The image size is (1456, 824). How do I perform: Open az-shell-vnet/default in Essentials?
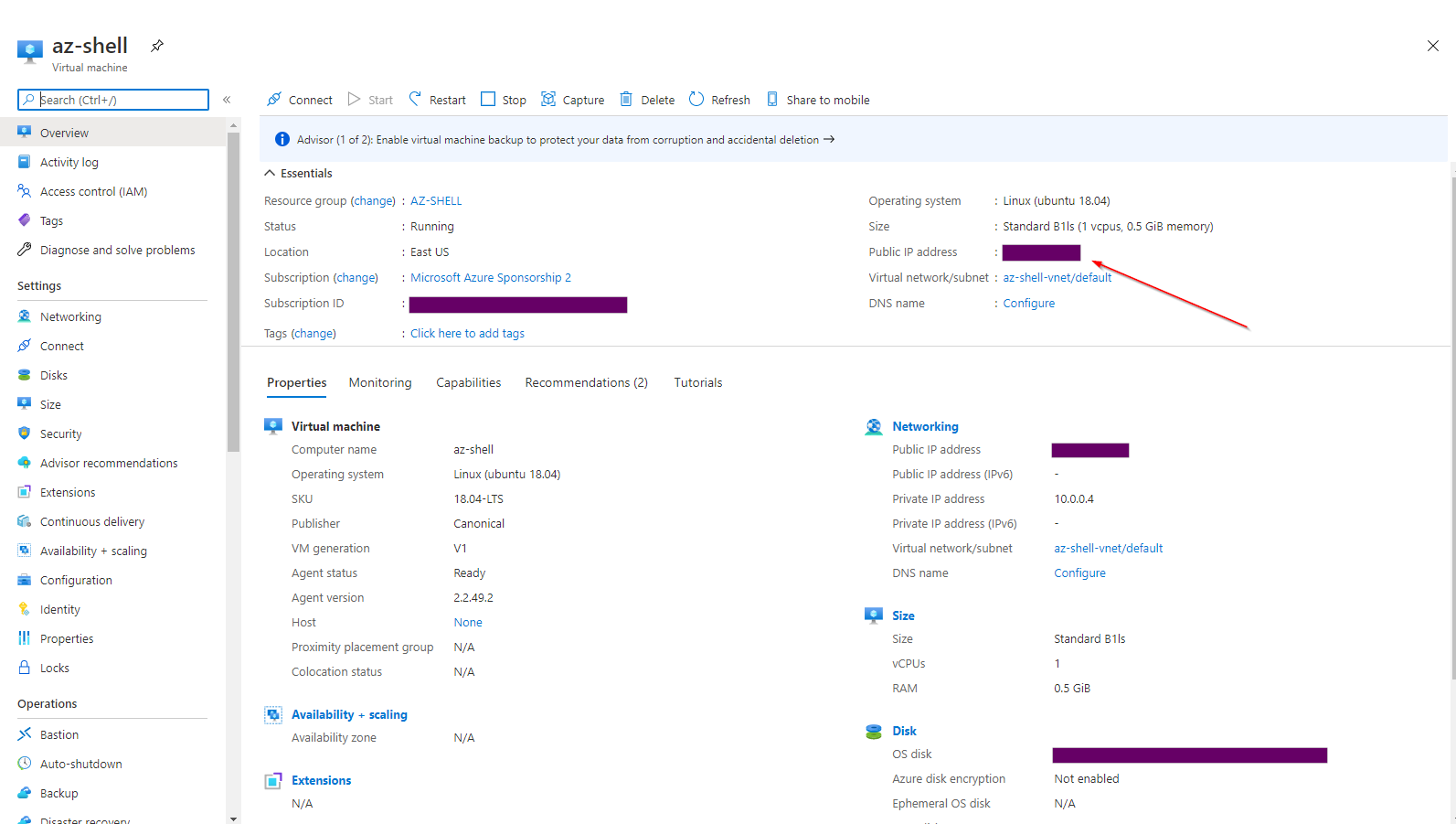point(1057,278)
